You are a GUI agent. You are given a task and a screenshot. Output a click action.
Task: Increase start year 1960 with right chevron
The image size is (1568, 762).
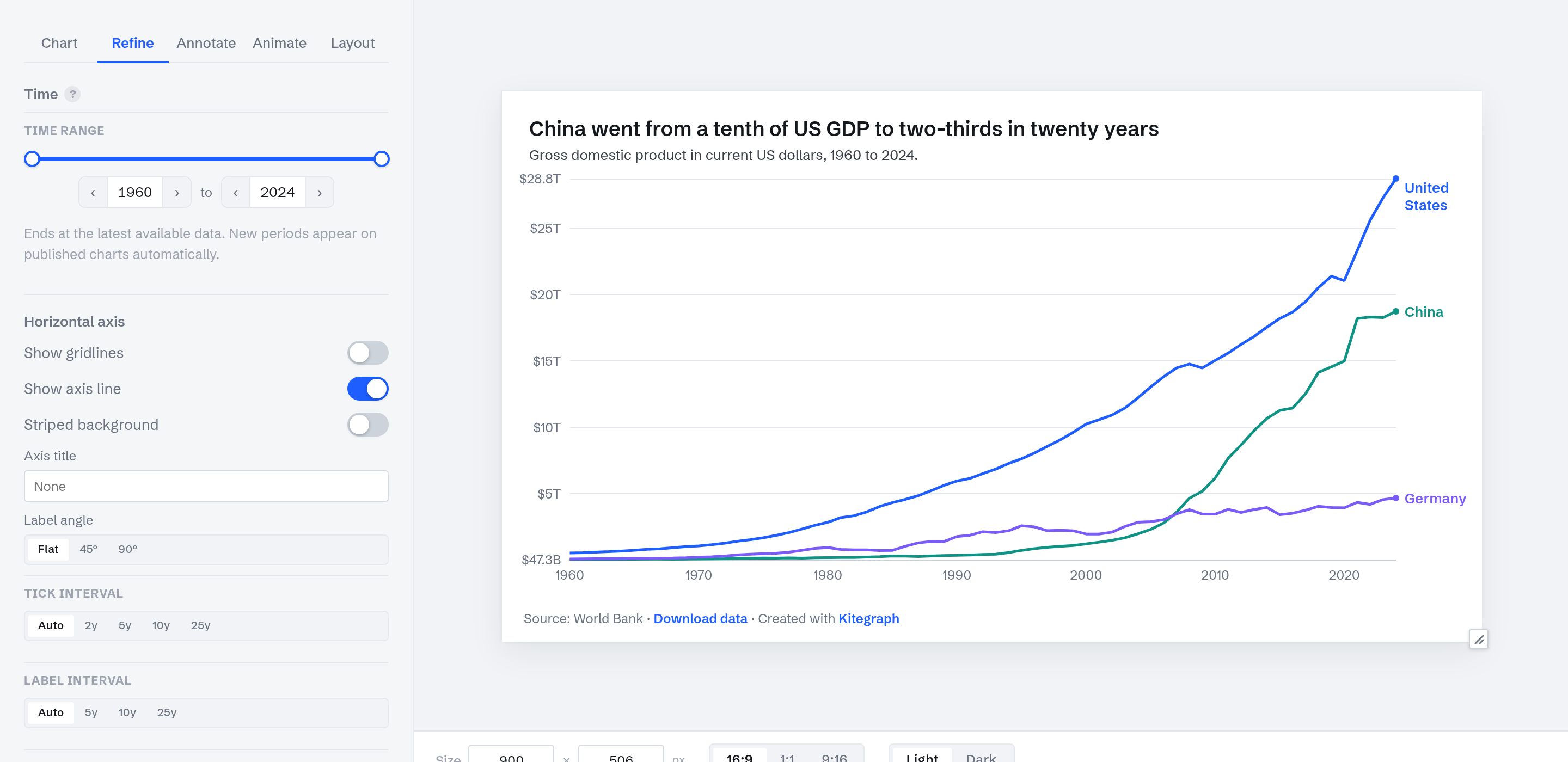click(177, 192)
